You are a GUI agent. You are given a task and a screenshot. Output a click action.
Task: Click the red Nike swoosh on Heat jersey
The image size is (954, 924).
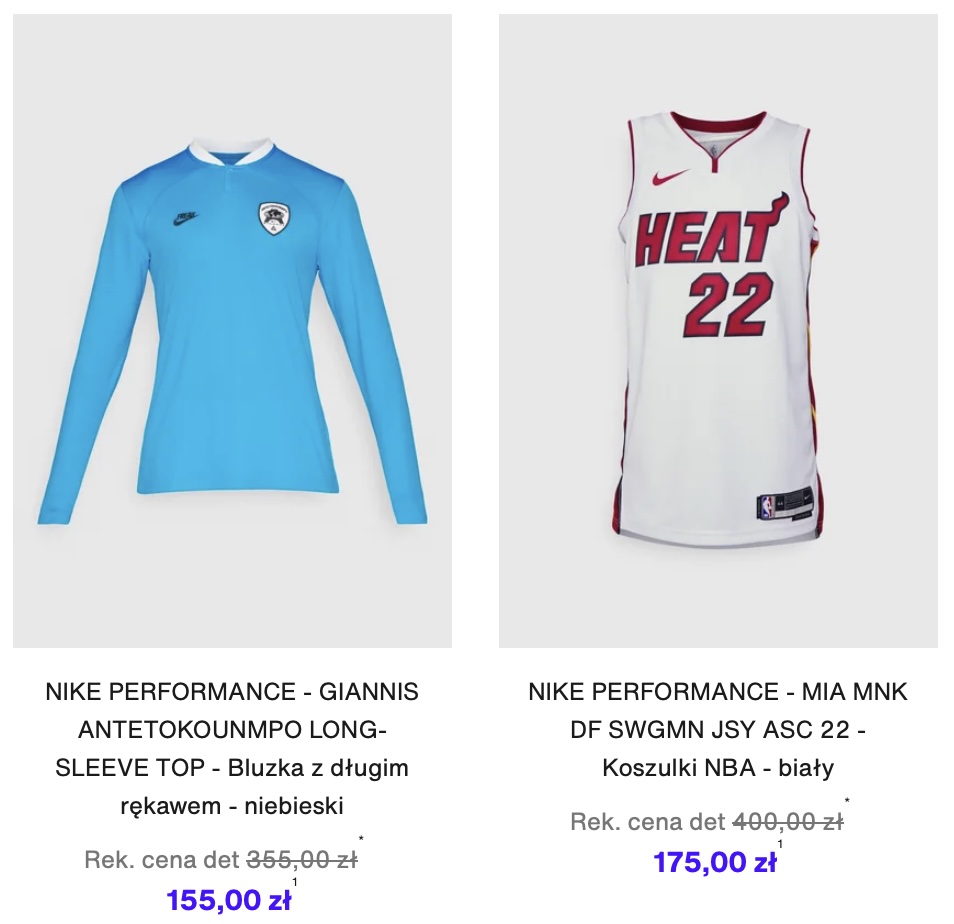click(670, 177)
